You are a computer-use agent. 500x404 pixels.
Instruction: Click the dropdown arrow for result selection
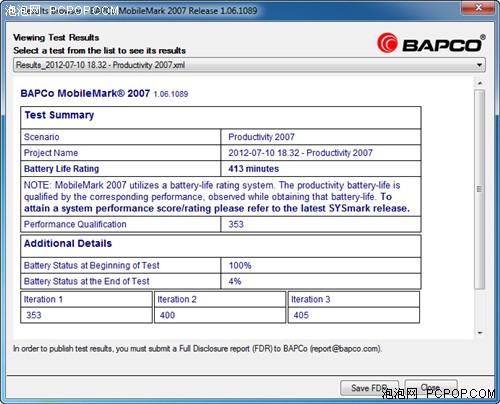point(479,65)
